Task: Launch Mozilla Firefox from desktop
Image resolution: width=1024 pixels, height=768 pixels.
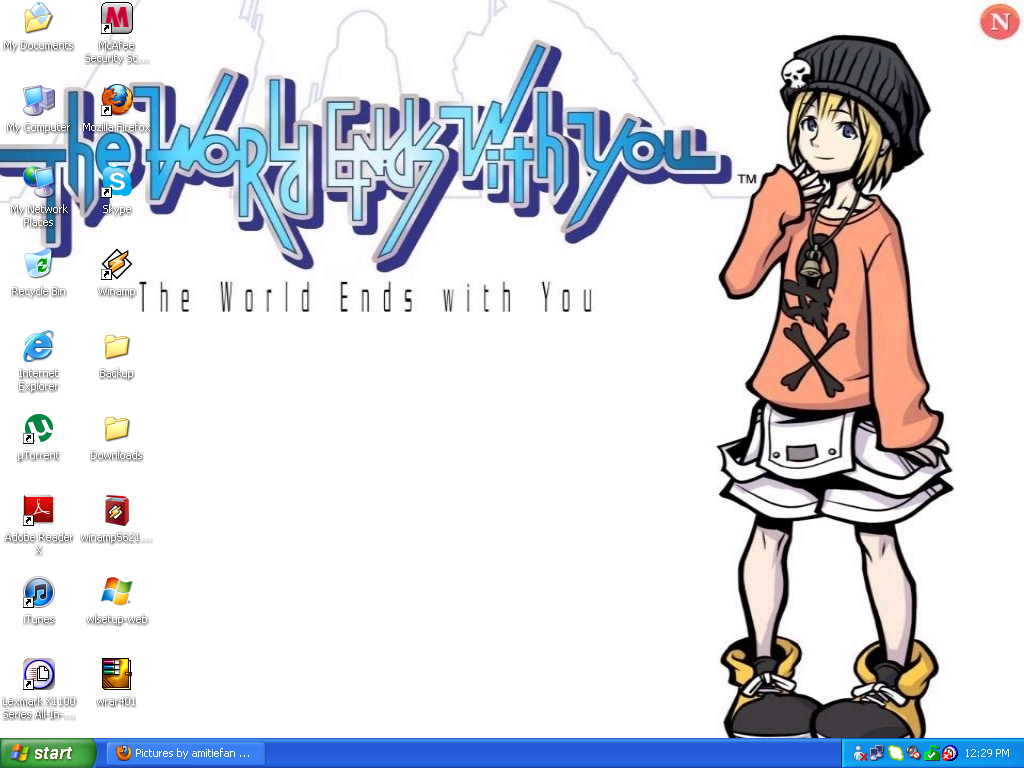Action: (116, 101)
